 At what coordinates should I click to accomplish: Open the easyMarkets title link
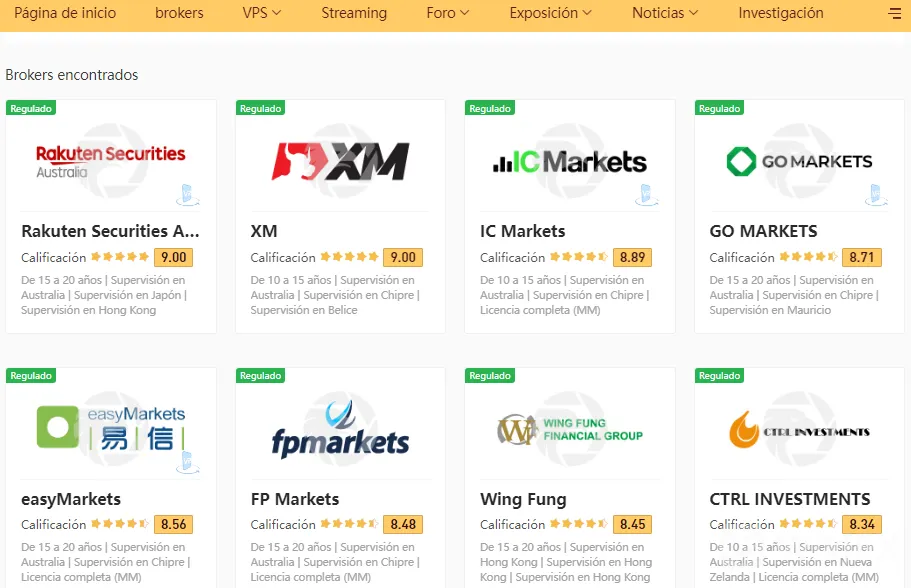[71, 499]
